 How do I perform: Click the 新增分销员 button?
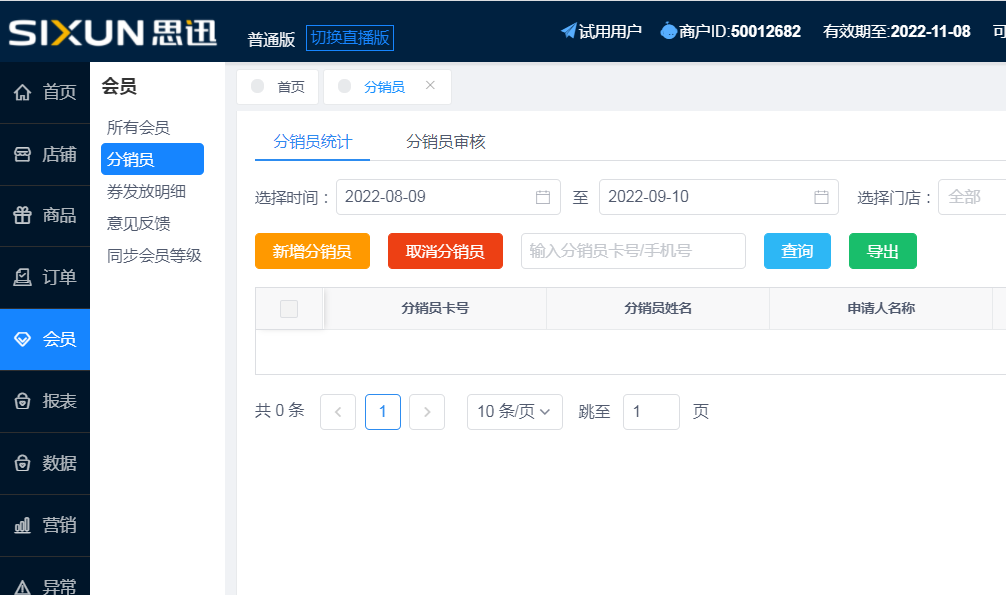[311, 251]
